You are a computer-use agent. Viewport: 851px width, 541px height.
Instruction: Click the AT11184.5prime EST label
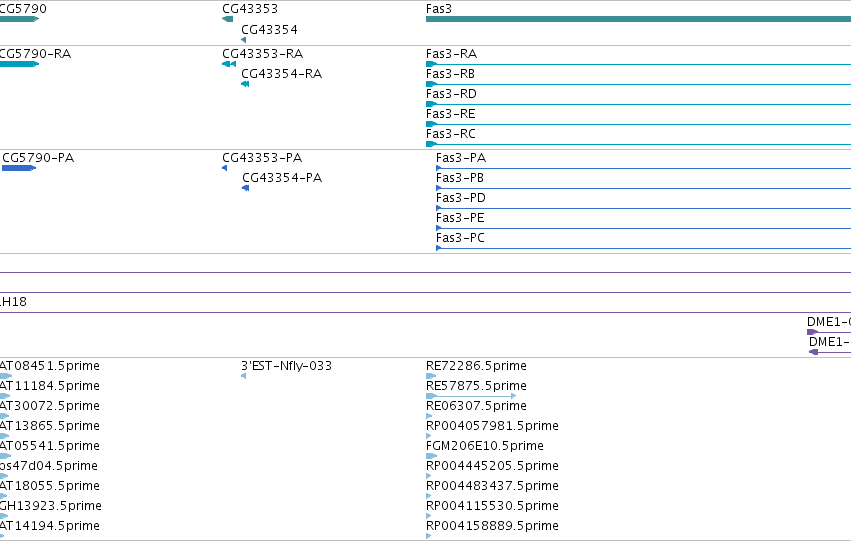(x=50, y=386)
